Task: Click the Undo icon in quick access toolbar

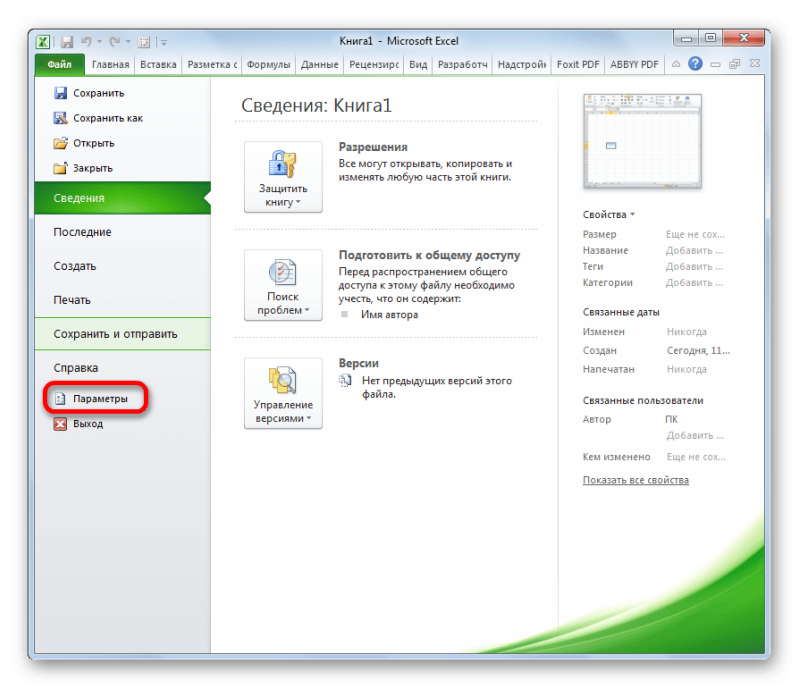Action: click(x=86, y=41)
